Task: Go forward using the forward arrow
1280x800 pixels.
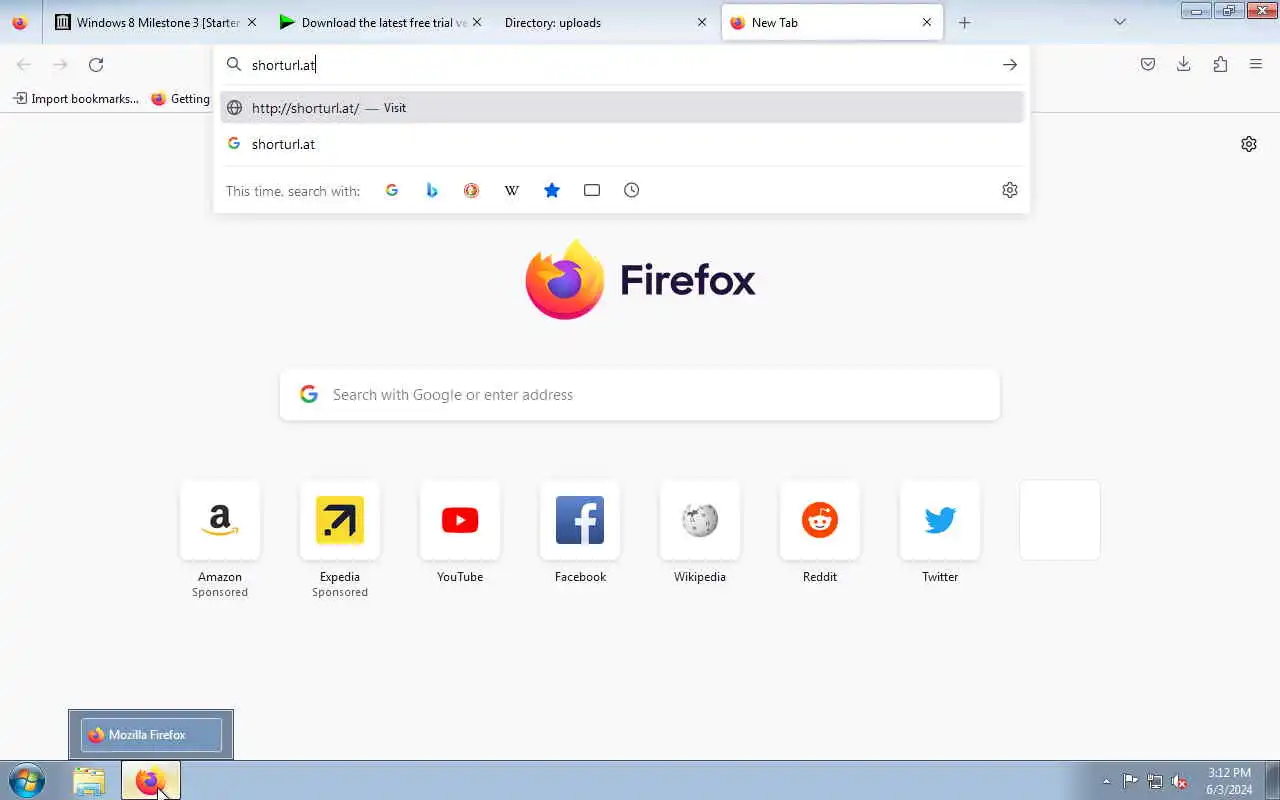Action: tap(60, 65)
